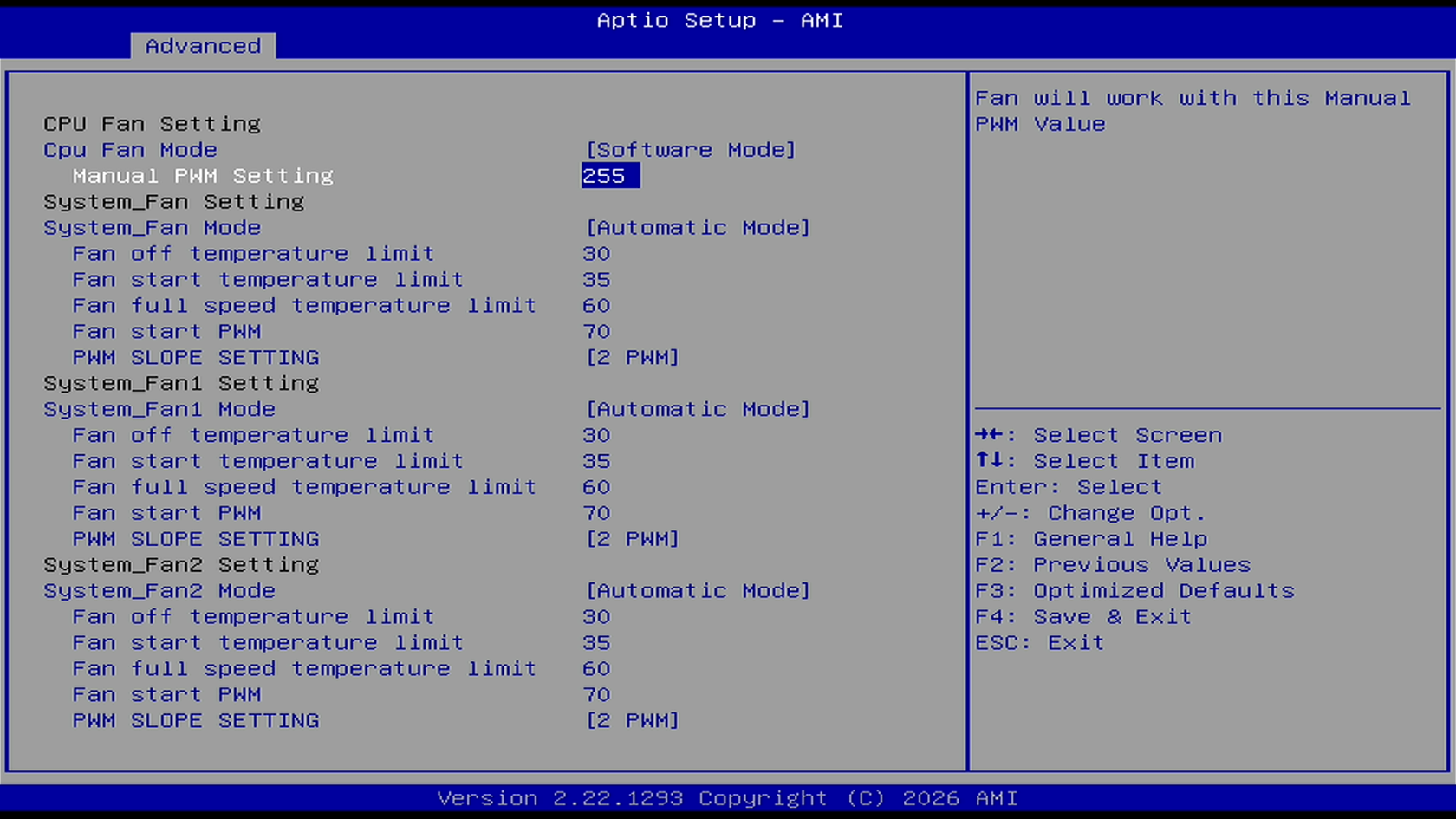The height and width of the screenshot is (819, 1456).
Task: Open the [2 PWM] slope option under System_Fan1 Setting
Action: tap(633, 539)
